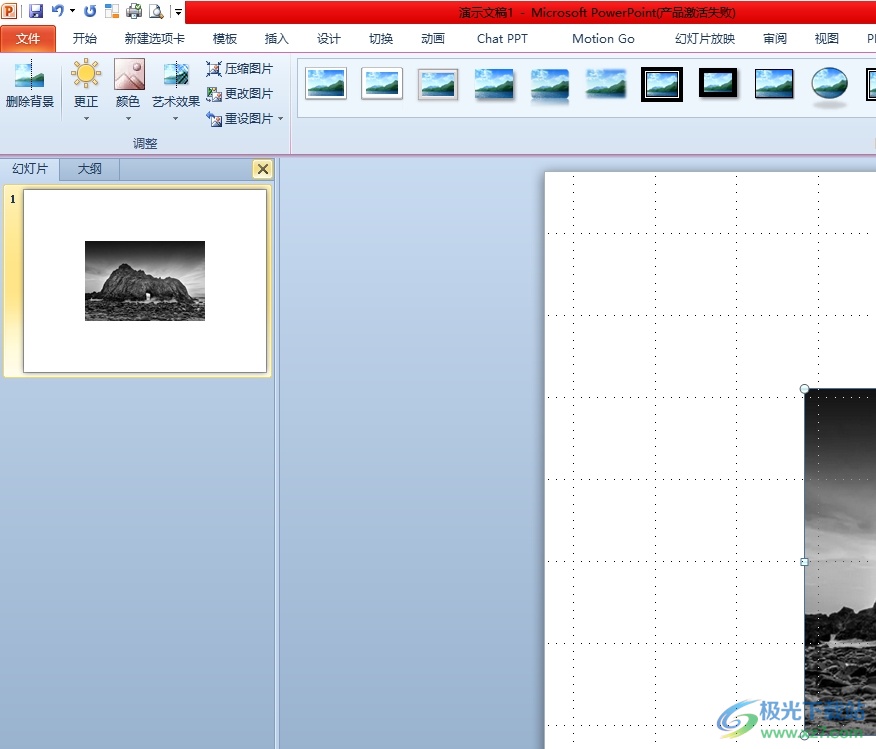876x749 pixels.
Task: Select slide 1 thumbnail in the panel
Action: tap(145, 281)
